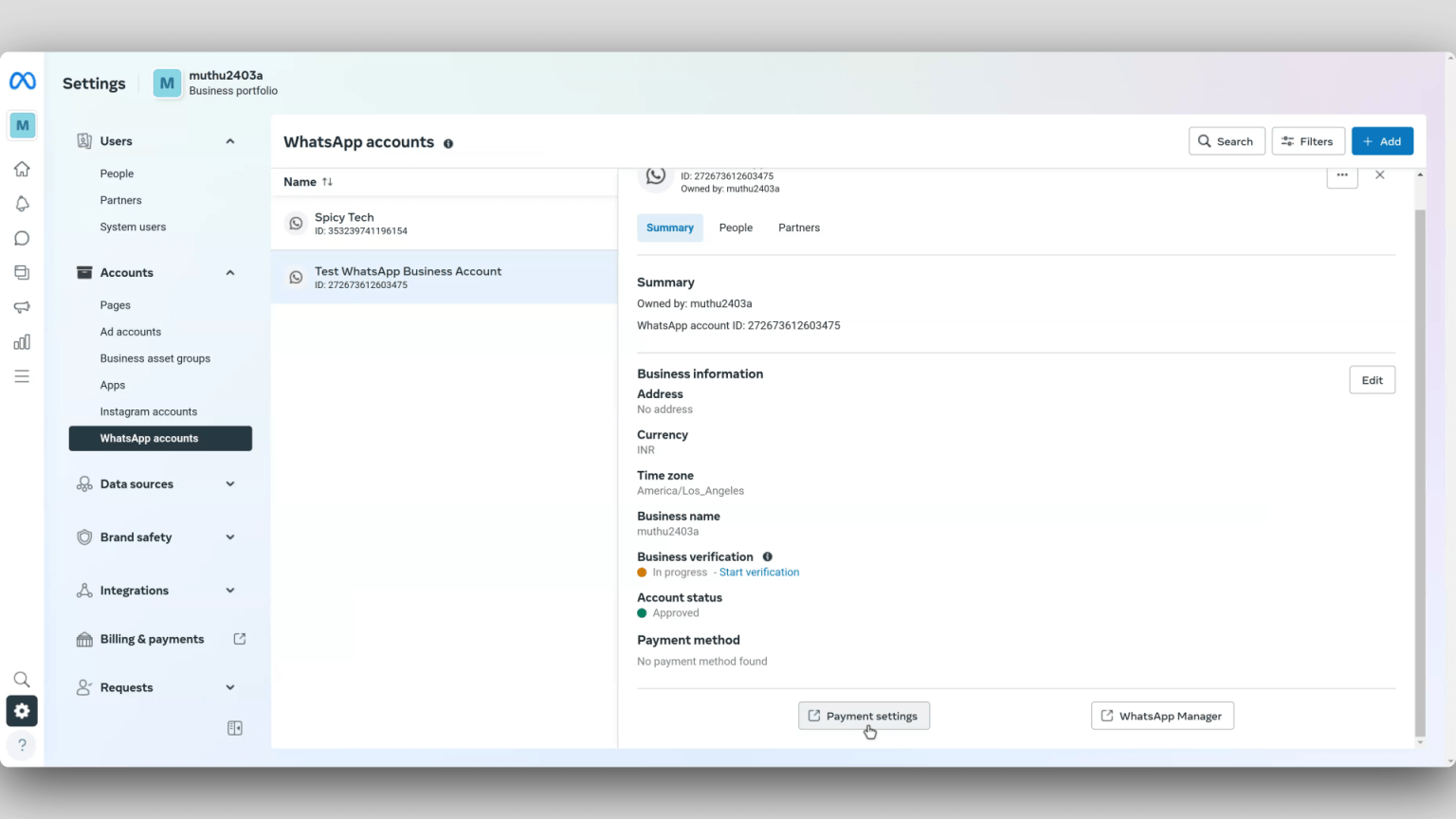
Task: Click the settings gear icon
Action: click(22, 711)
